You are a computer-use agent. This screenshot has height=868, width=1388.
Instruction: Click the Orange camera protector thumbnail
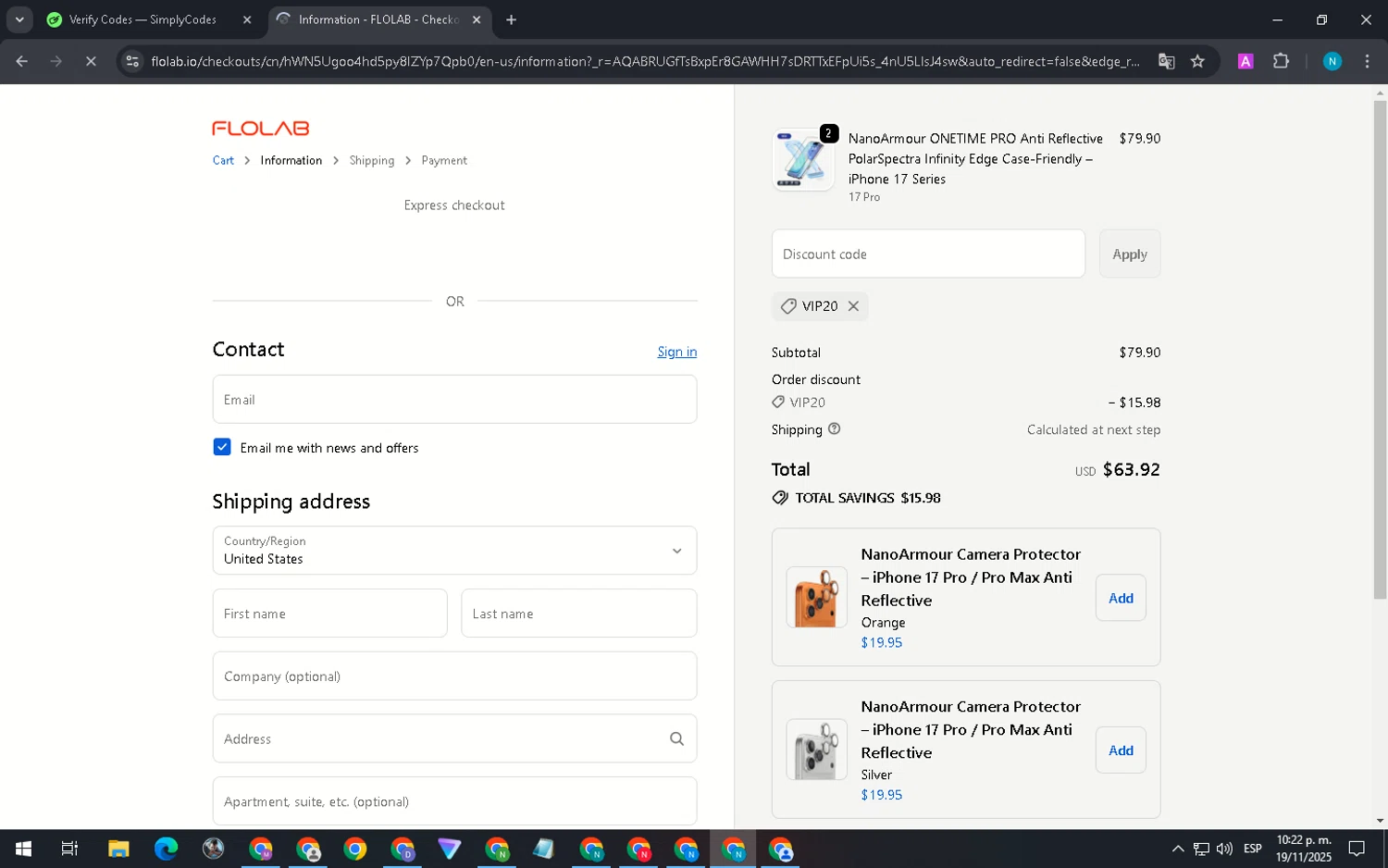click(x=816, y=598)
